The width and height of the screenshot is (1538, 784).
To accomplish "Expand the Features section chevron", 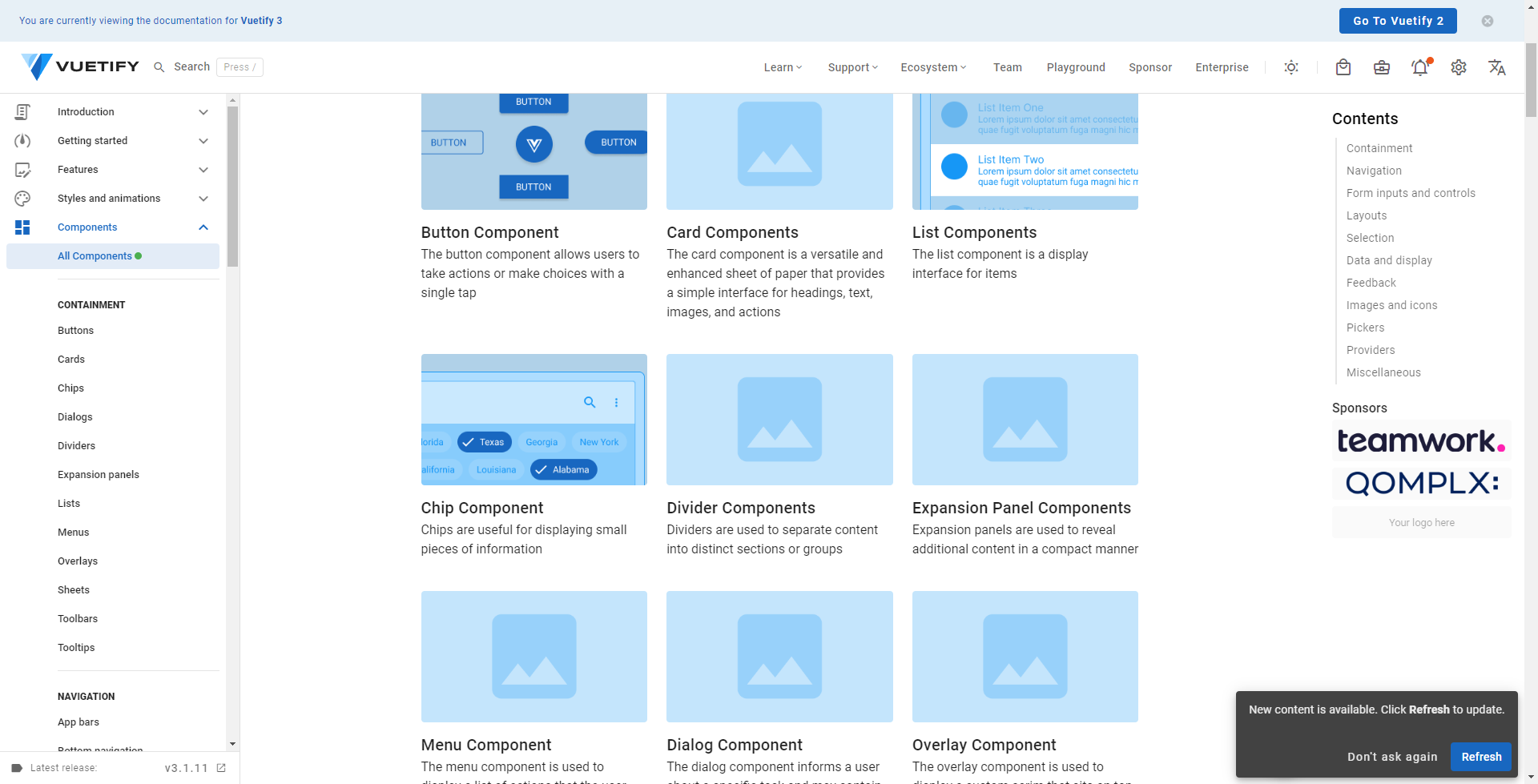I will pos(203,170).
